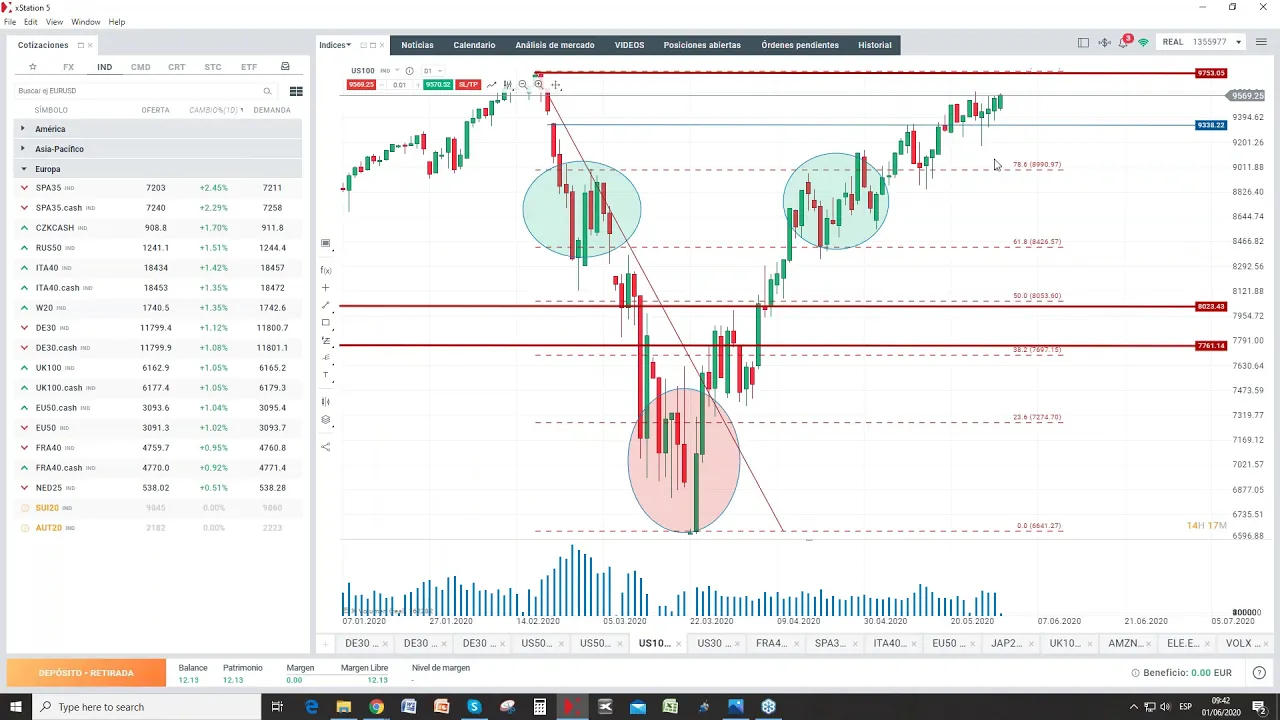
Task: Open the candlestick chart style icon
Action: coord(508,84)
